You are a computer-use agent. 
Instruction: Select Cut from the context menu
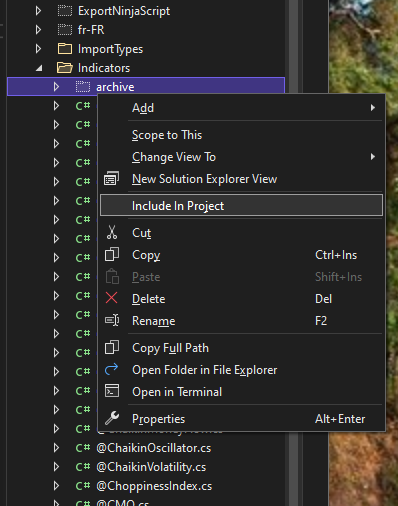pyautogui.click(x=241, y=233)
